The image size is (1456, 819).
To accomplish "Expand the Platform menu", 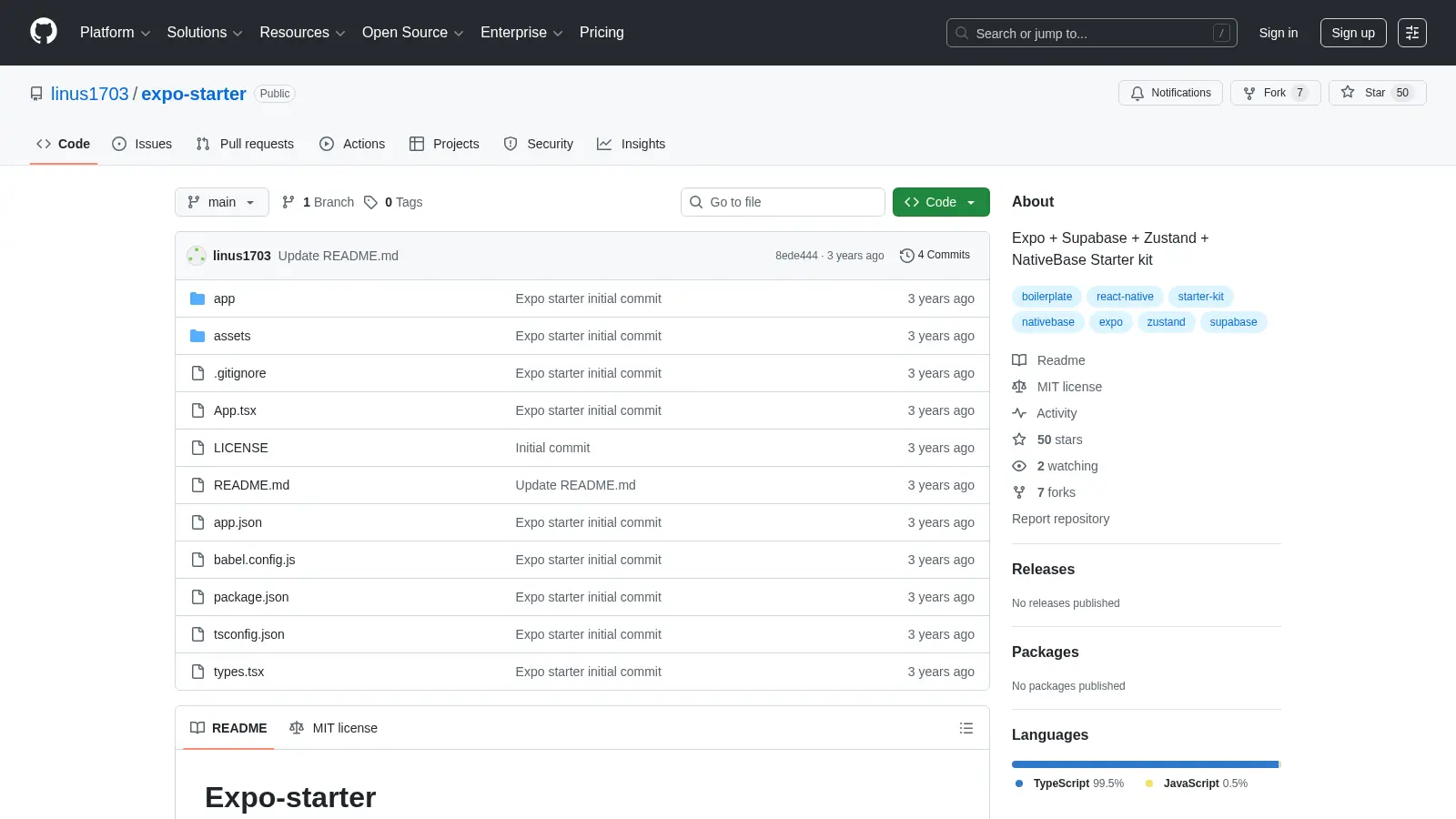I will click(x=115, y=33).
